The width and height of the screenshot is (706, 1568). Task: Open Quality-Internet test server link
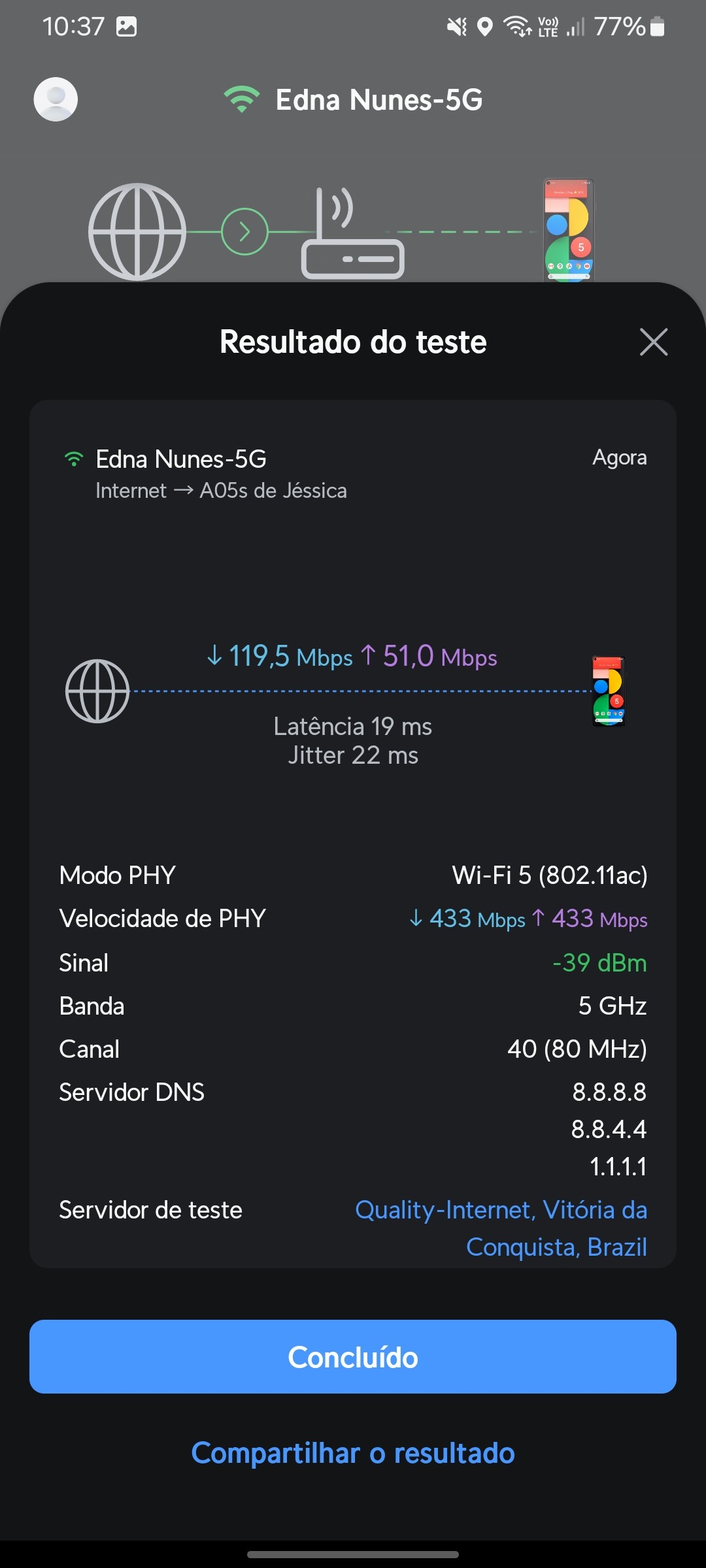click(501, 1228)
